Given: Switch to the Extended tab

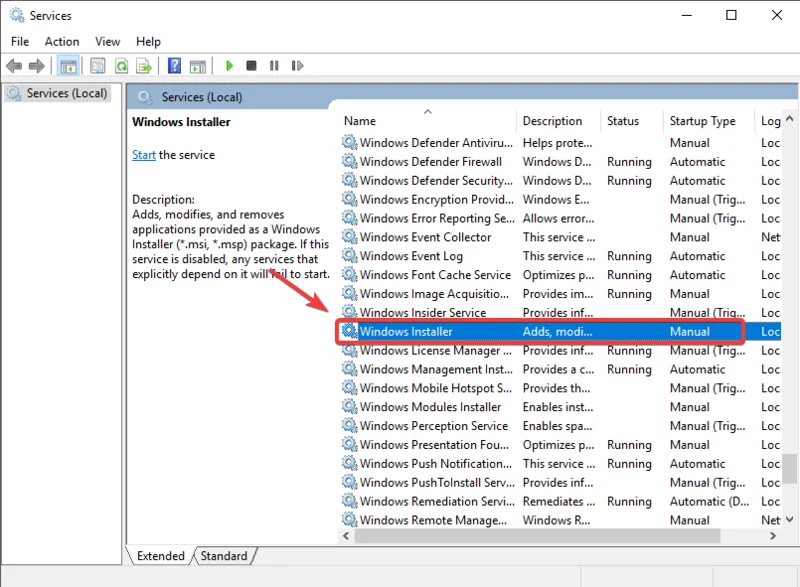Looking at the screenshot, I should pyautogui.click(x=161, y=556).
